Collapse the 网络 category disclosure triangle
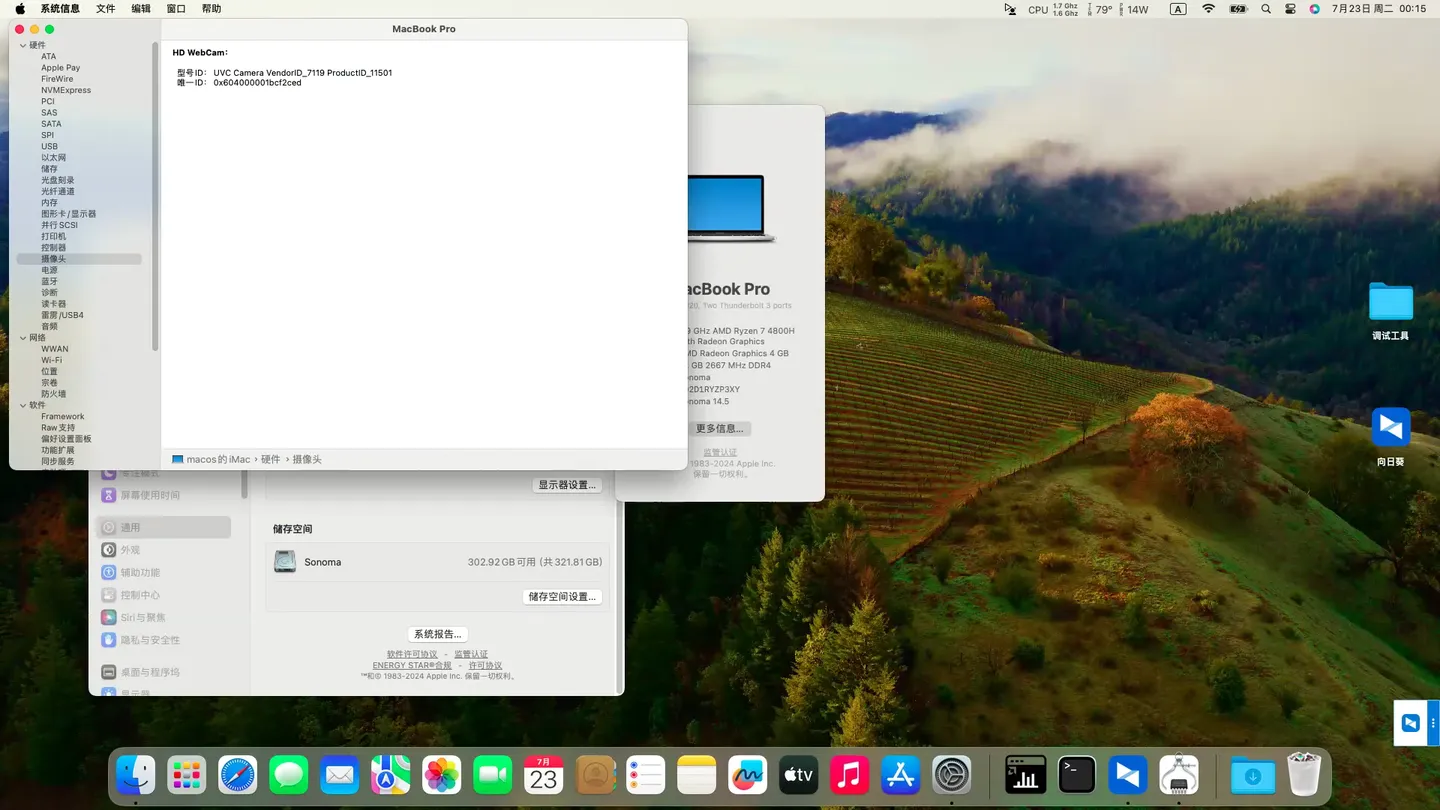The width and height of the screenshot is (1440, 810). (23, 338)
